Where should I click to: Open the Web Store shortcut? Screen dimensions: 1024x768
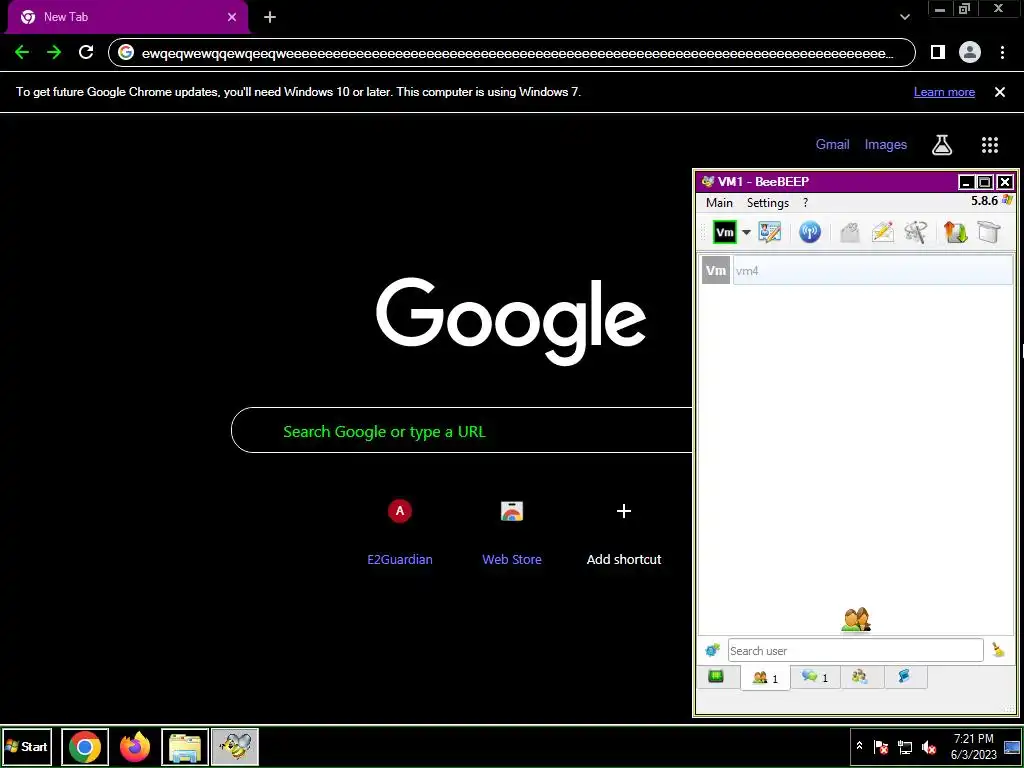coord(512,531)
